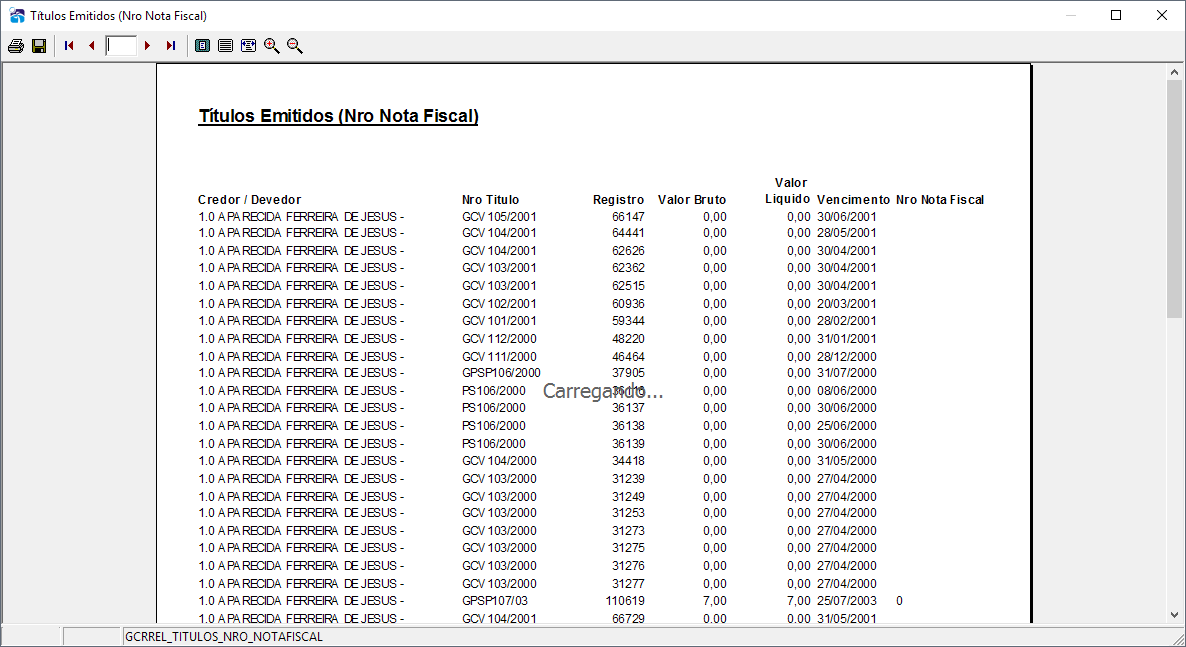Select título 'GPSP107/03'
Image resolution: width=1186 pixels, height=647 pixels.
495,601
